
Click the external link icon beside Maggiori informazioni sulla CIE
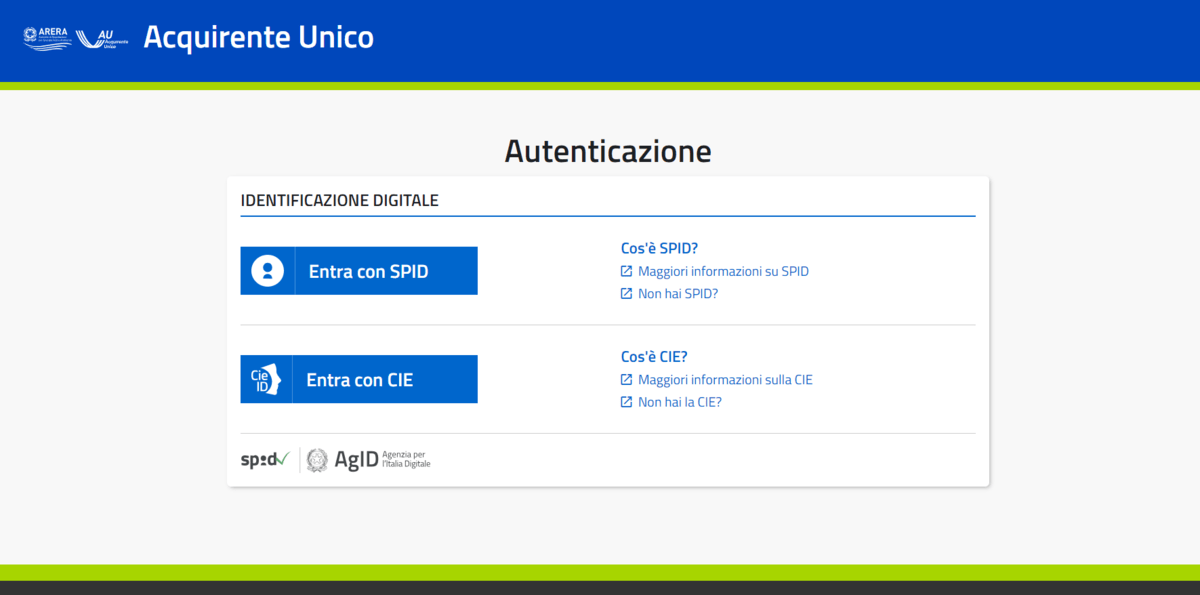point(625,379)
